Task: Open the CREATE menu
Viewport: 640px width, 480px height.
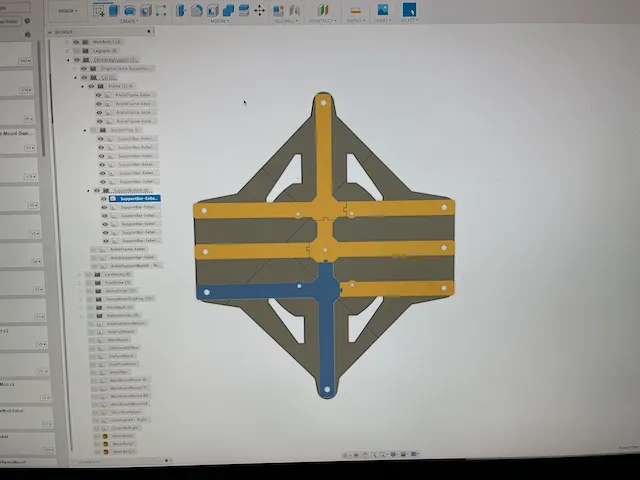Action: pyautogui.click(x=129, y=21)
